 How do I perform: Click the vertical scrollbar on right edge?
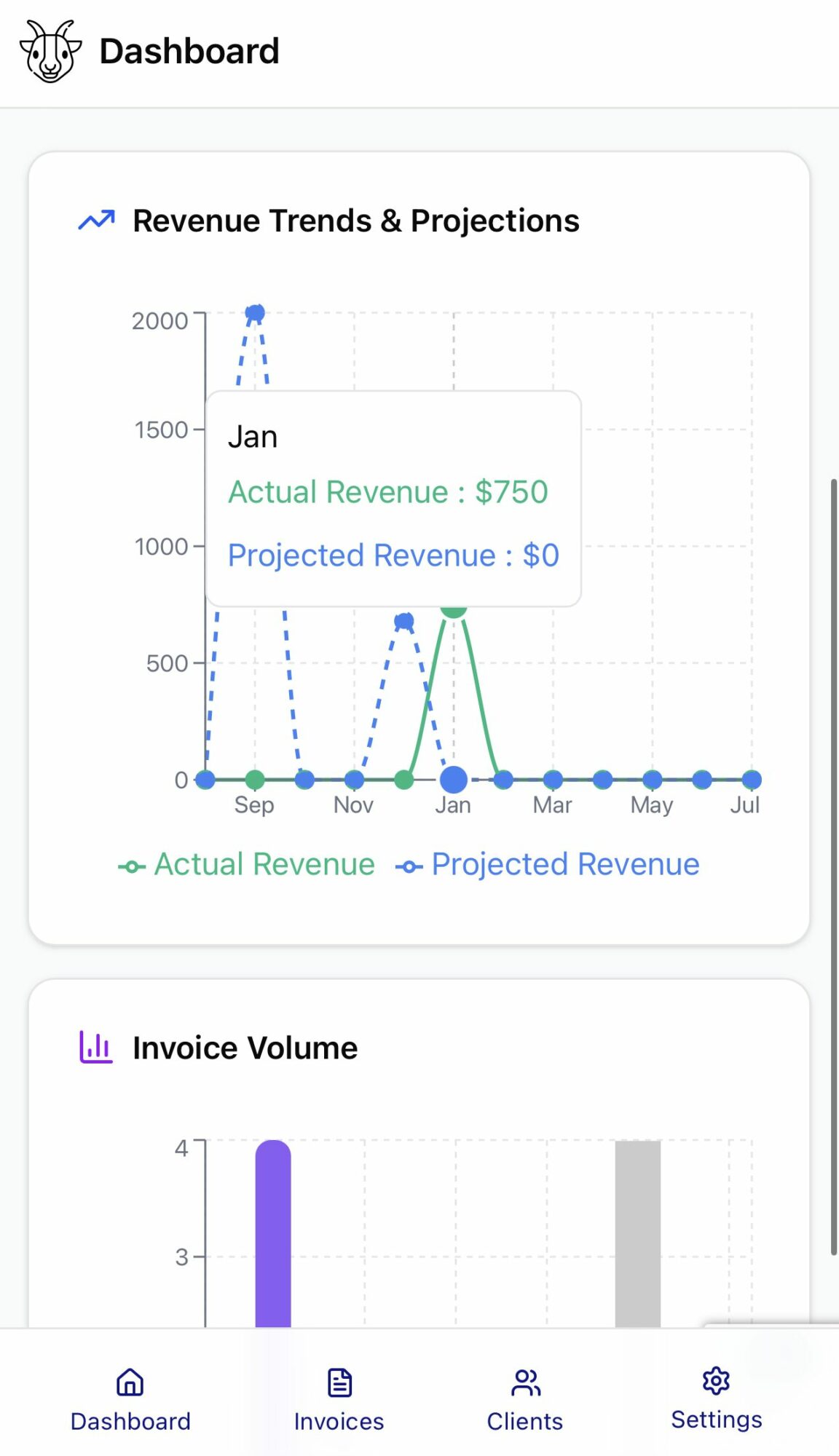[x=834, y=866]
